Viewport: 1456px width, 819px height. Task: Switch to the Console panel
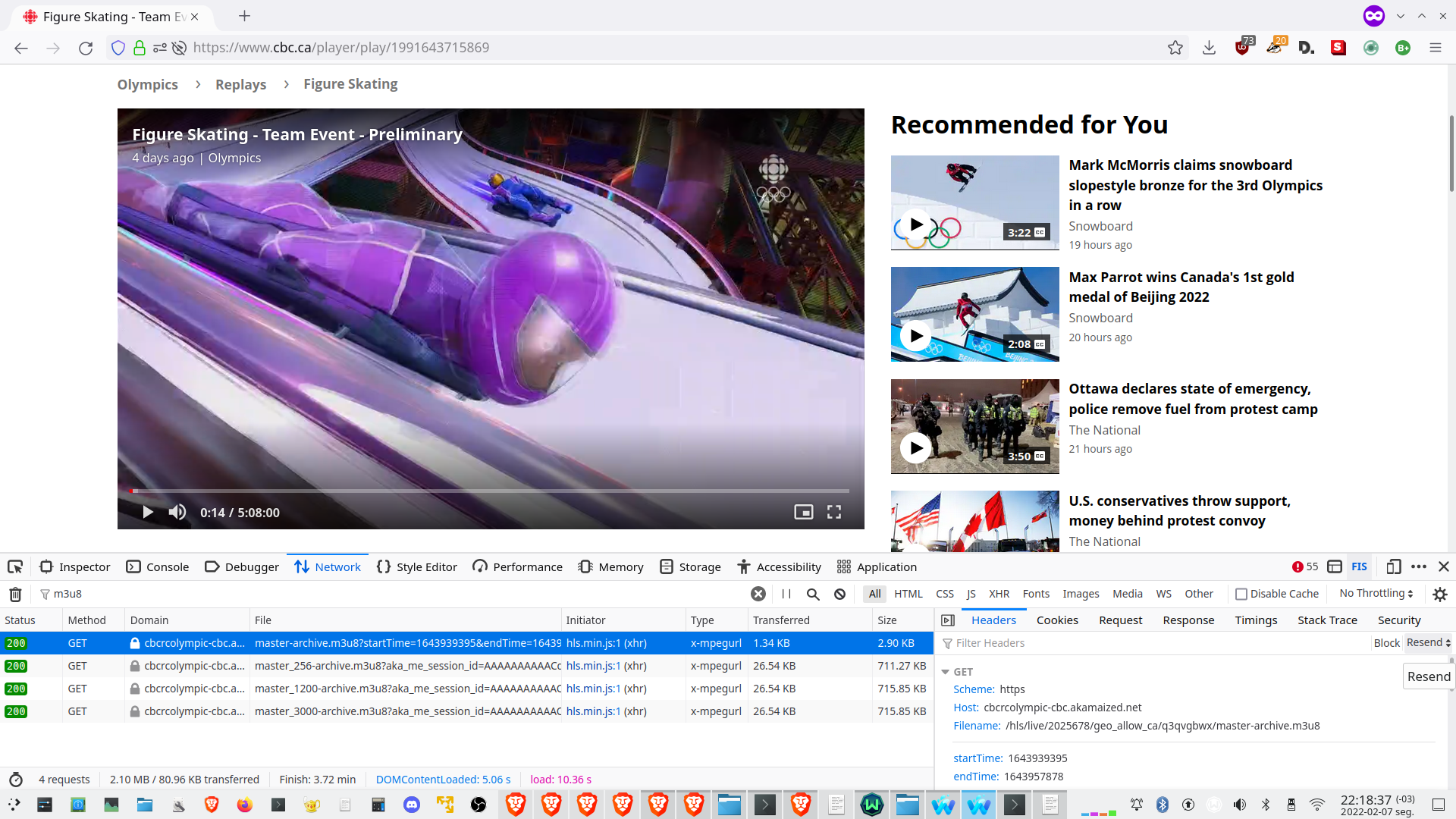click(158, 567)
